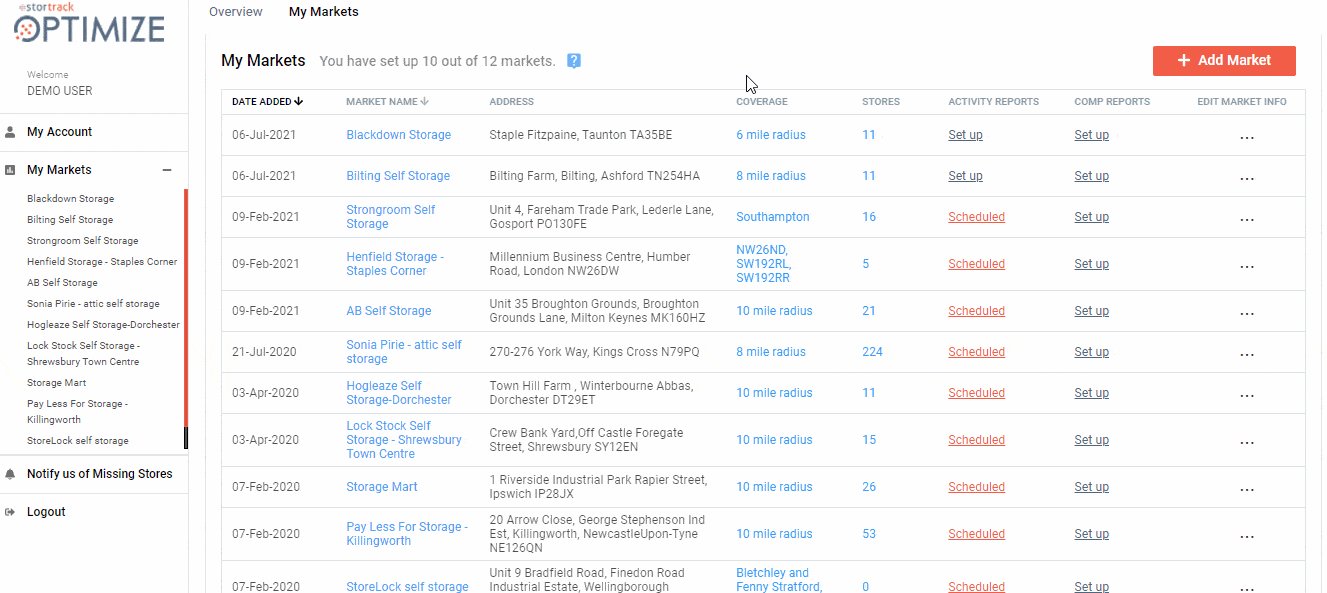Open the markets help question-mark icon
Screen dimensions: 1327x593
click(x=574, y=61)
